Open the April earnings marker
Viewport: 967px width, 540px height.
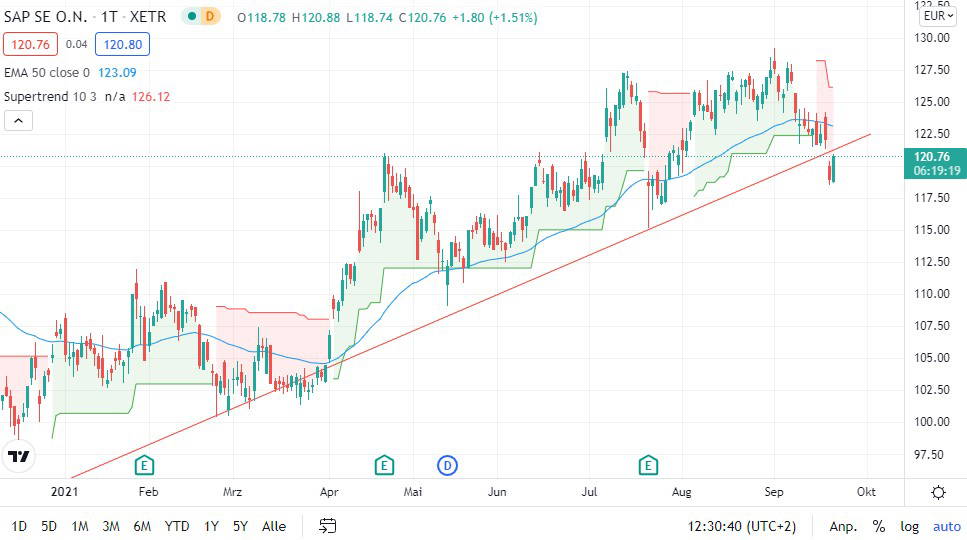tap(384, 465)
